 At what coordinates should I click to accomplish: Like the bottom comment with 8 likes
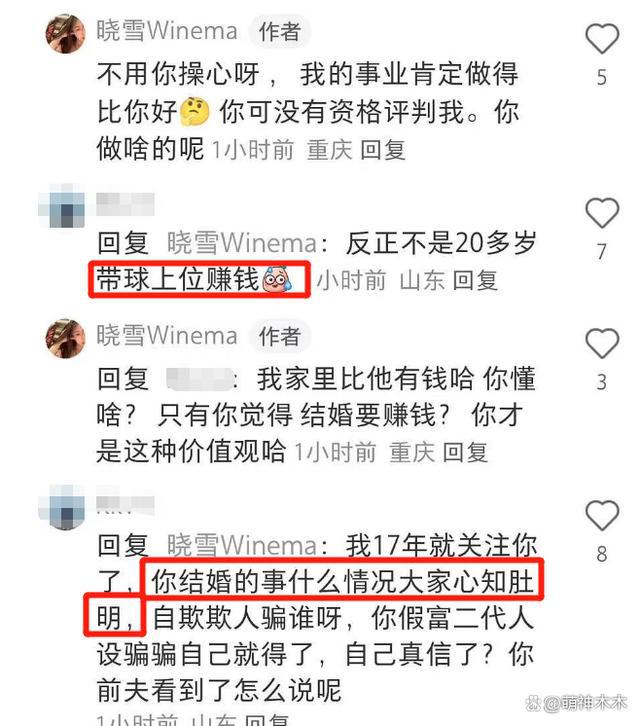point(602,515)
